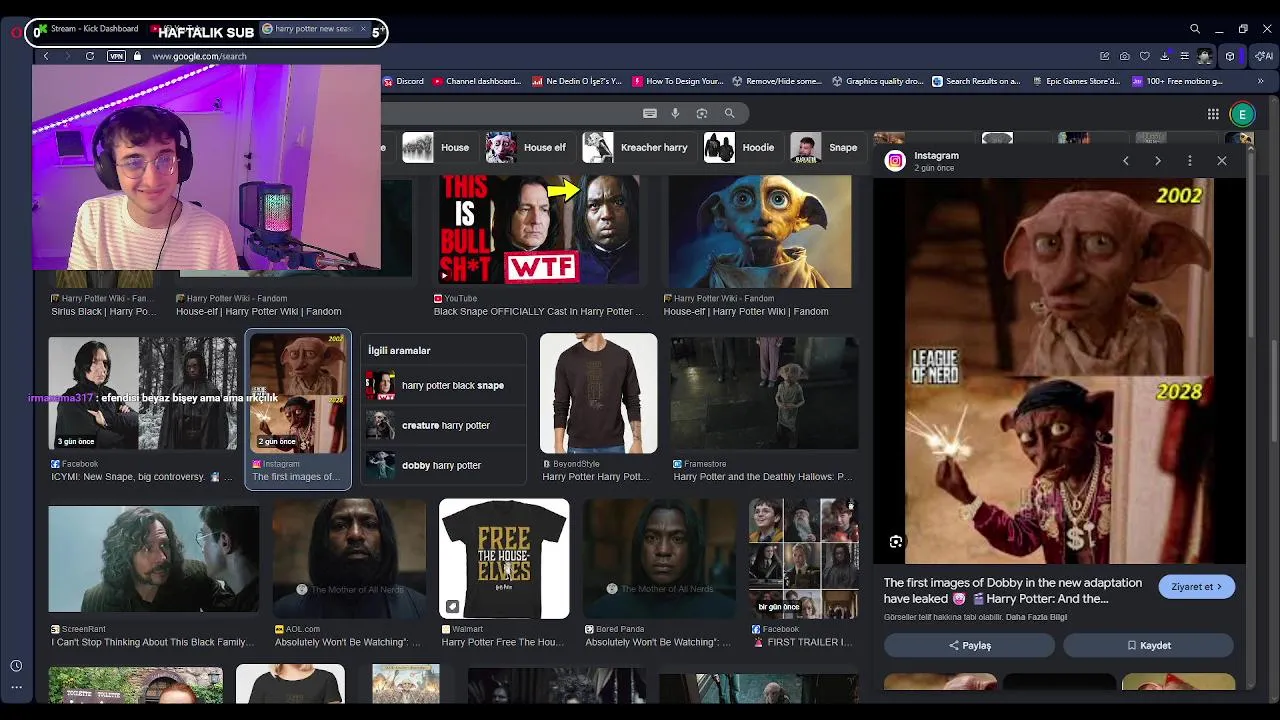1280x720 pixels.
Task: Open the Daha Fazla Bilgi link
Action: click(1036, 617)
